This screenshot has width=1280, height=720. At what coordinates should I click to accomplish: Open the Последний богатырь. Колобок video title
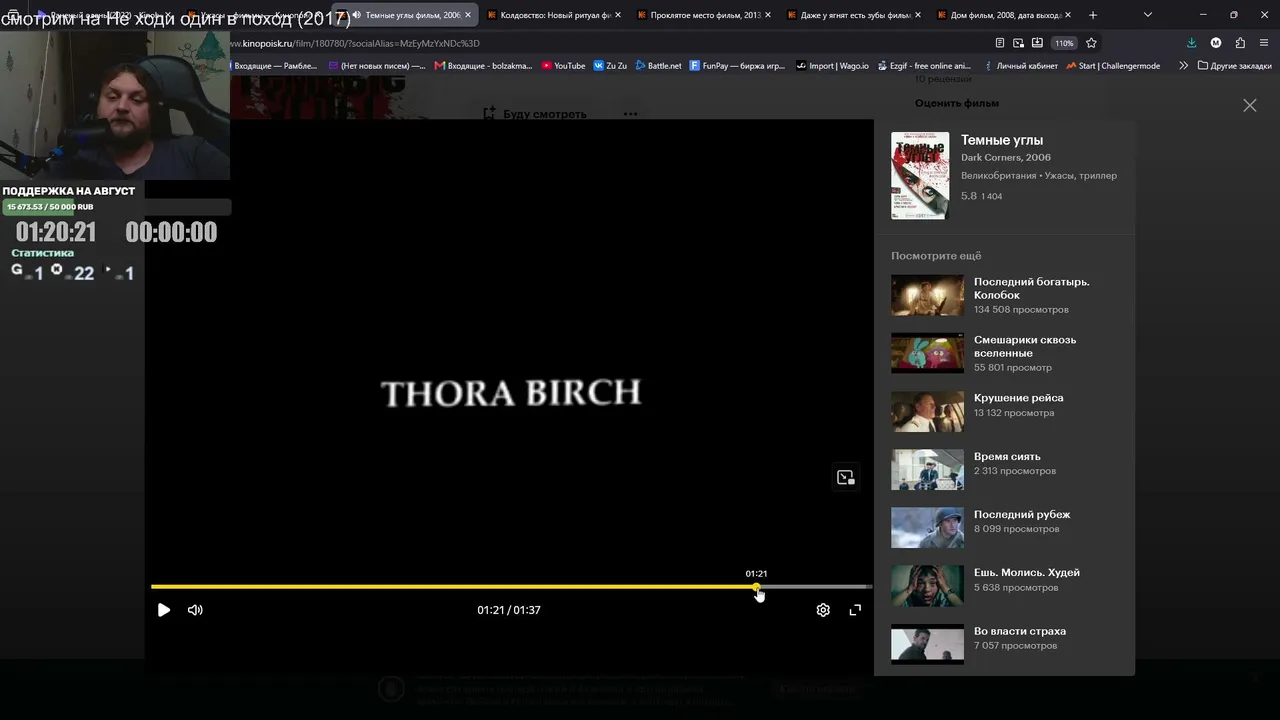click(1032, 288)
